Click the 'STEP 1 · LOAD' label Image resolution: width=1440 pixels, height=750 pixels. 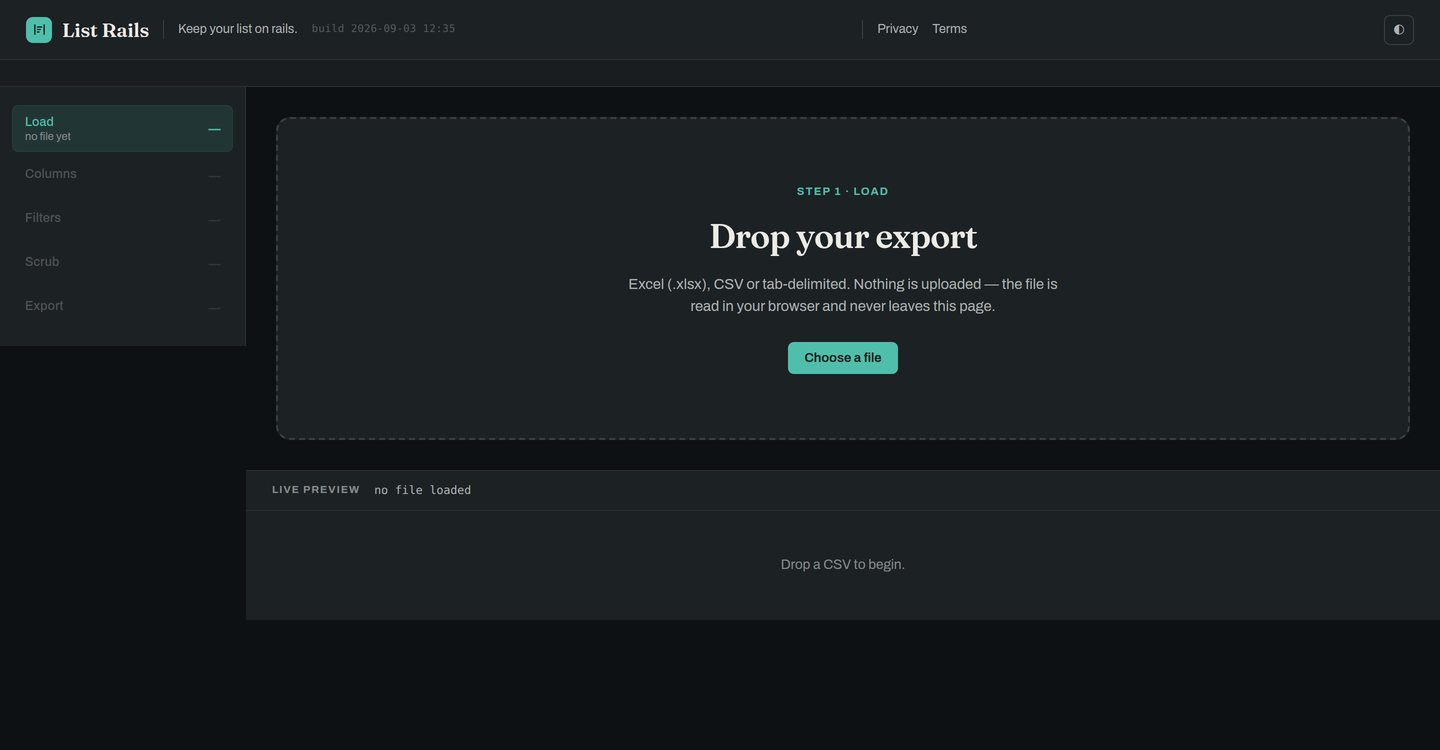point(843,191)
